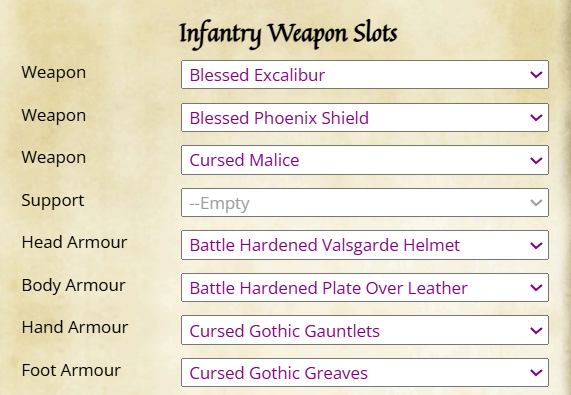Click the chevron arrow on Head Armour select
The height and width of the screenshot is (395, 571).
(x=536, y=245)
